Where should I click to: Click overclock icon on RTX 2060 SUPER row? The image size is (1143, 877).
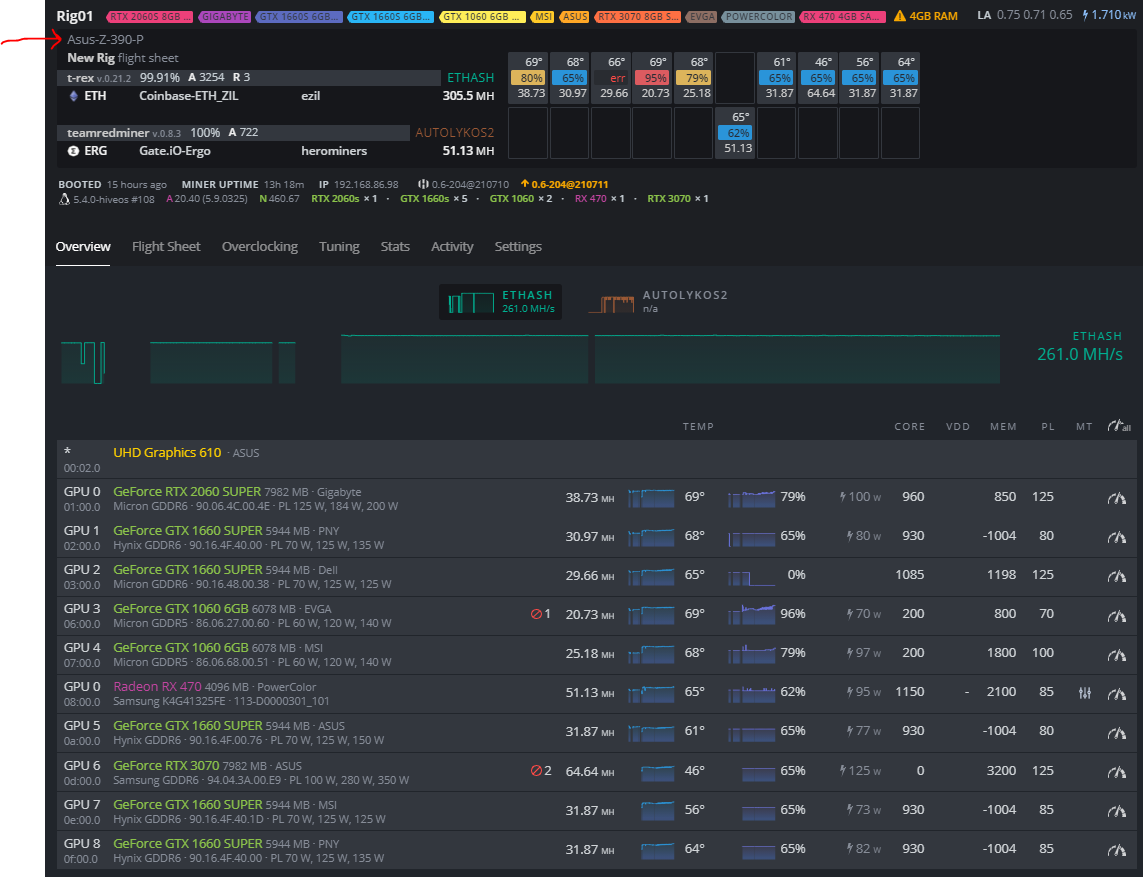1116,498
